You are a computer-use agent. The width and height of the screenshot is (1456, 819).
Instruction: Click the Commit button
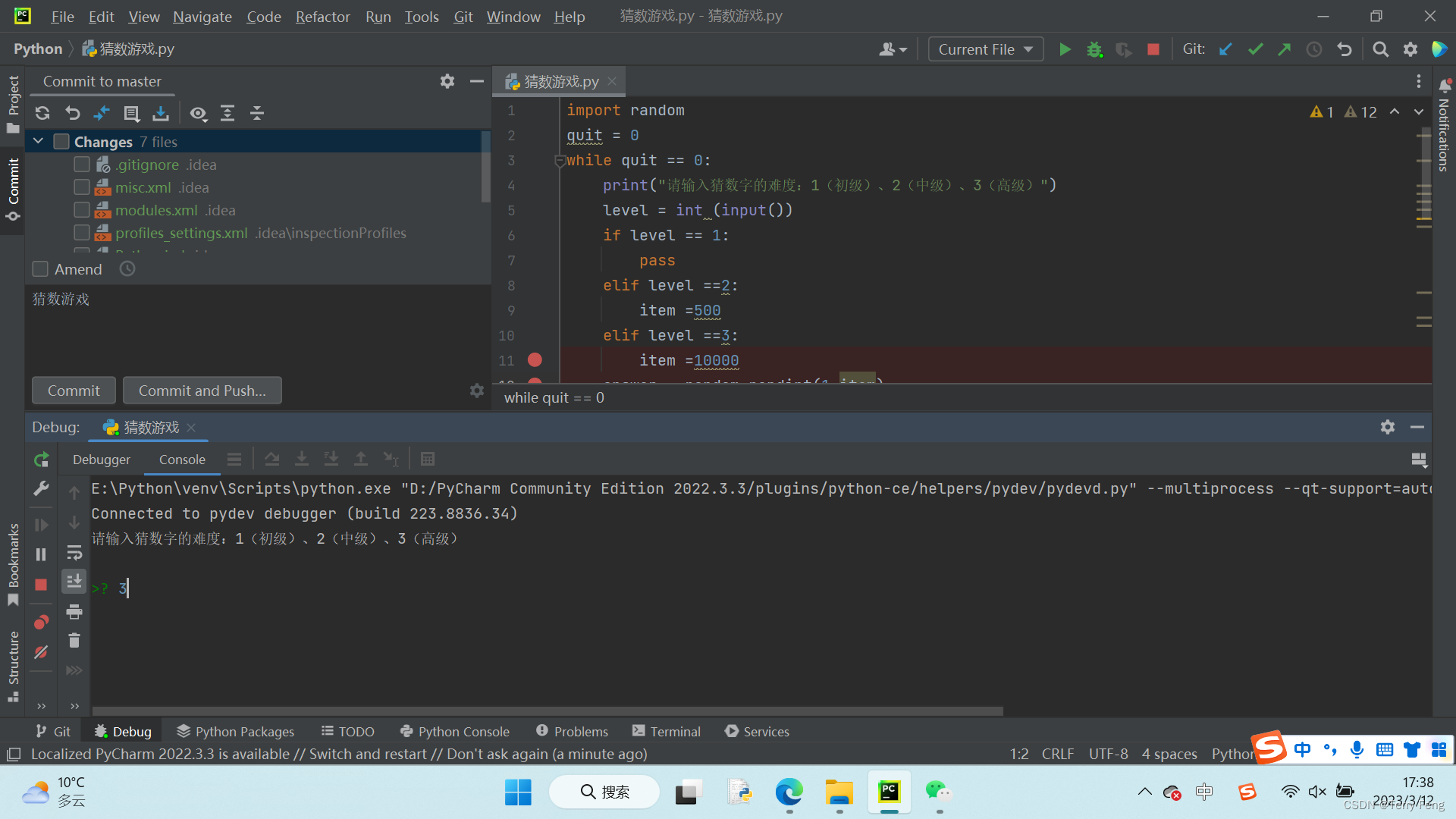(x=73, y=390)
